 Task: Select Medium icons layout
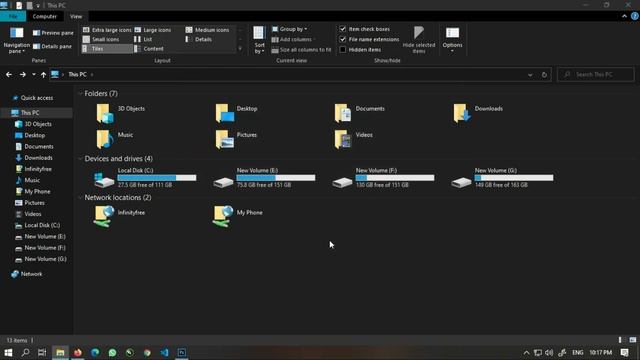click(207, 30)
